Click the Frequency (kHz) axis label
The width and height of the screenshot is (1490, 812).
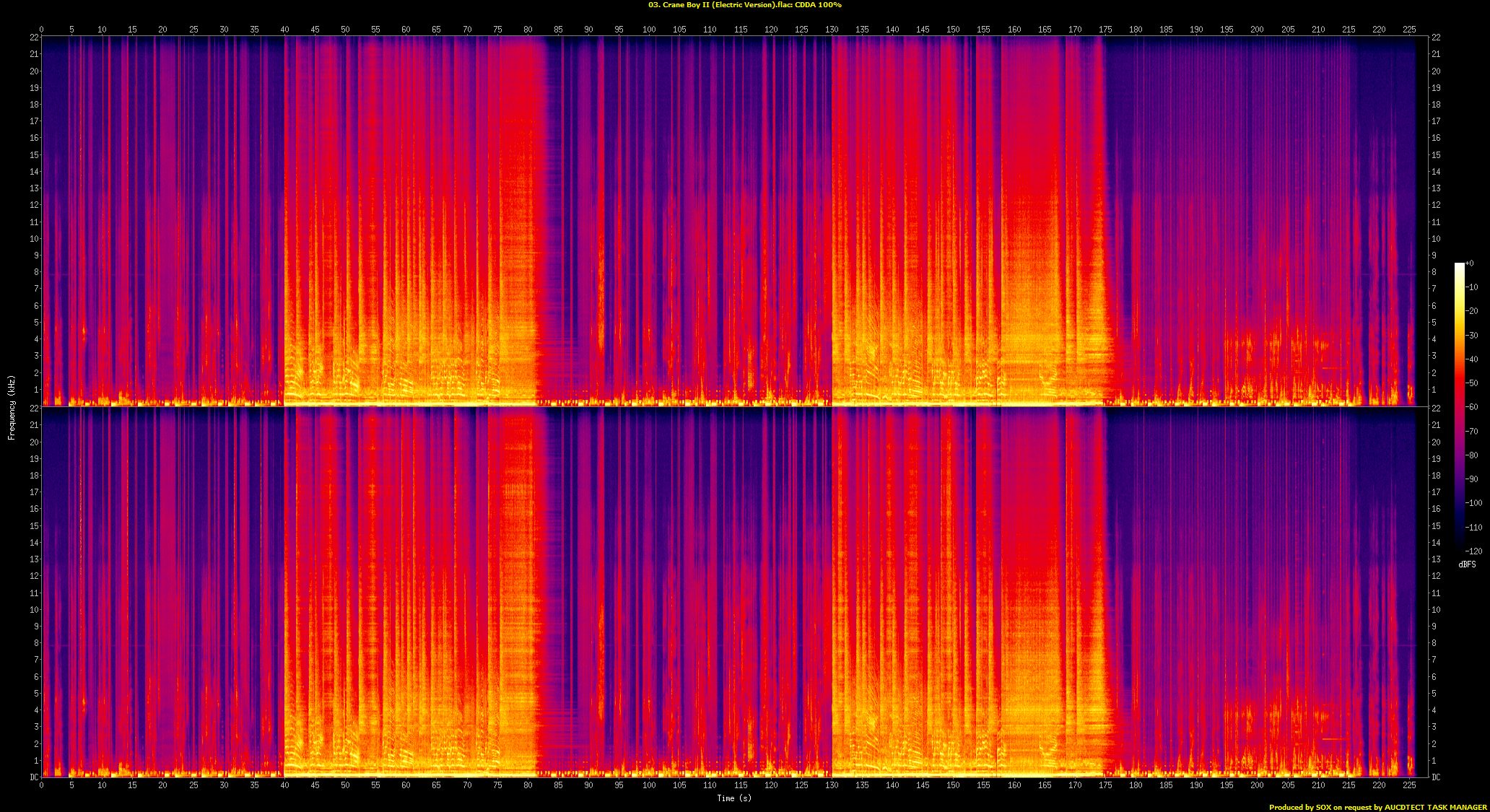point(12,408)
